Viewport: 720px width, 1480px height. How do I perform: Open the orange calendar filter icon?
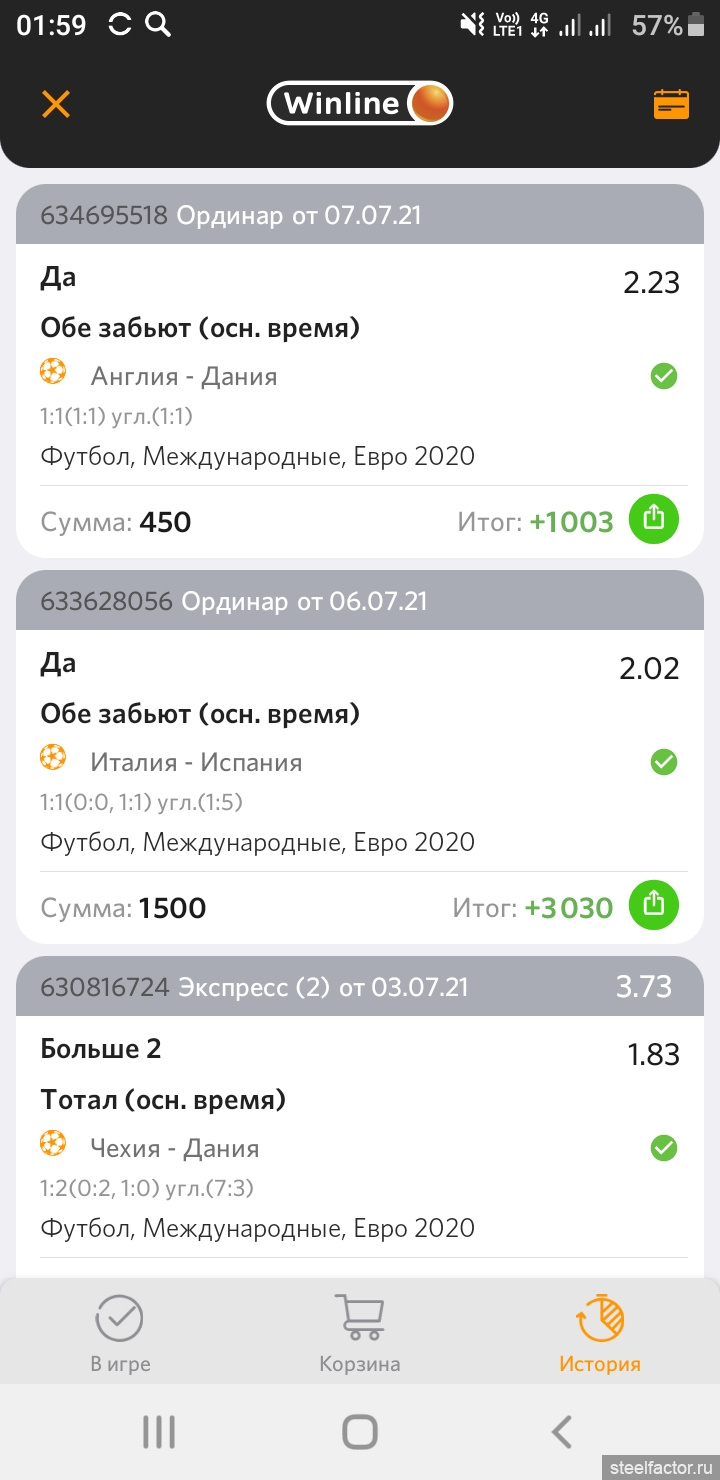(671, 104)
